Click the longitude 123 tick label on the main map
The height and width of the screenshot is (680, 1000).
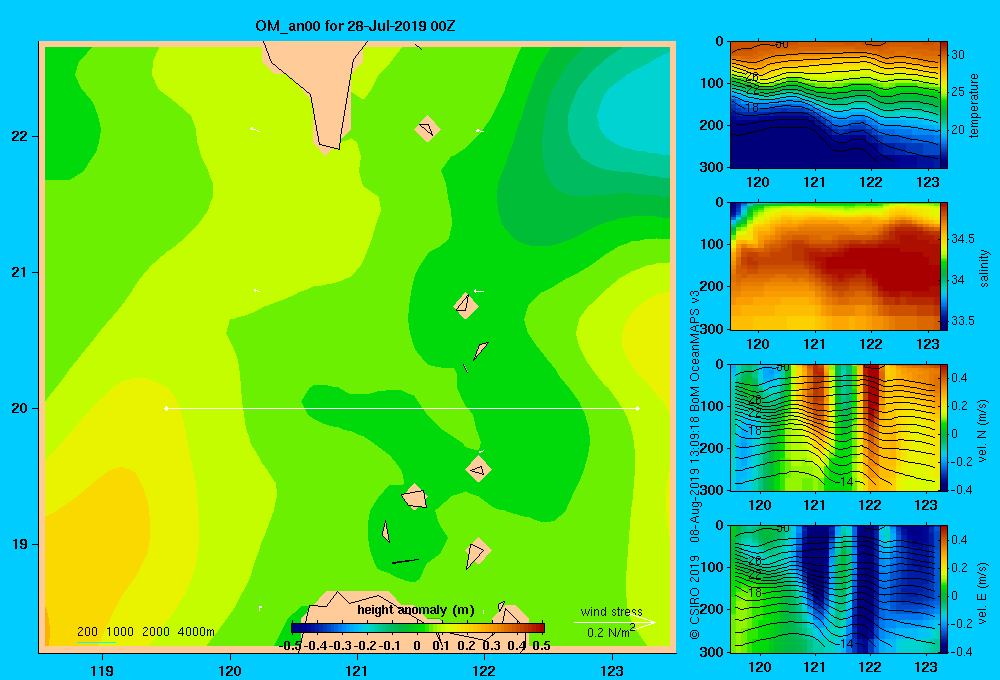point(612,670)
